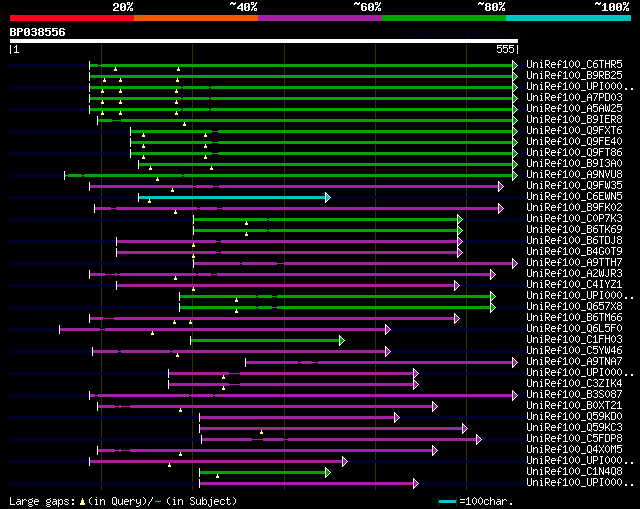Click the cyan arrowhead ending C6EWN5 alignment
The height and width of the screenshot is (509, 640).
click(x=328, y=198)
